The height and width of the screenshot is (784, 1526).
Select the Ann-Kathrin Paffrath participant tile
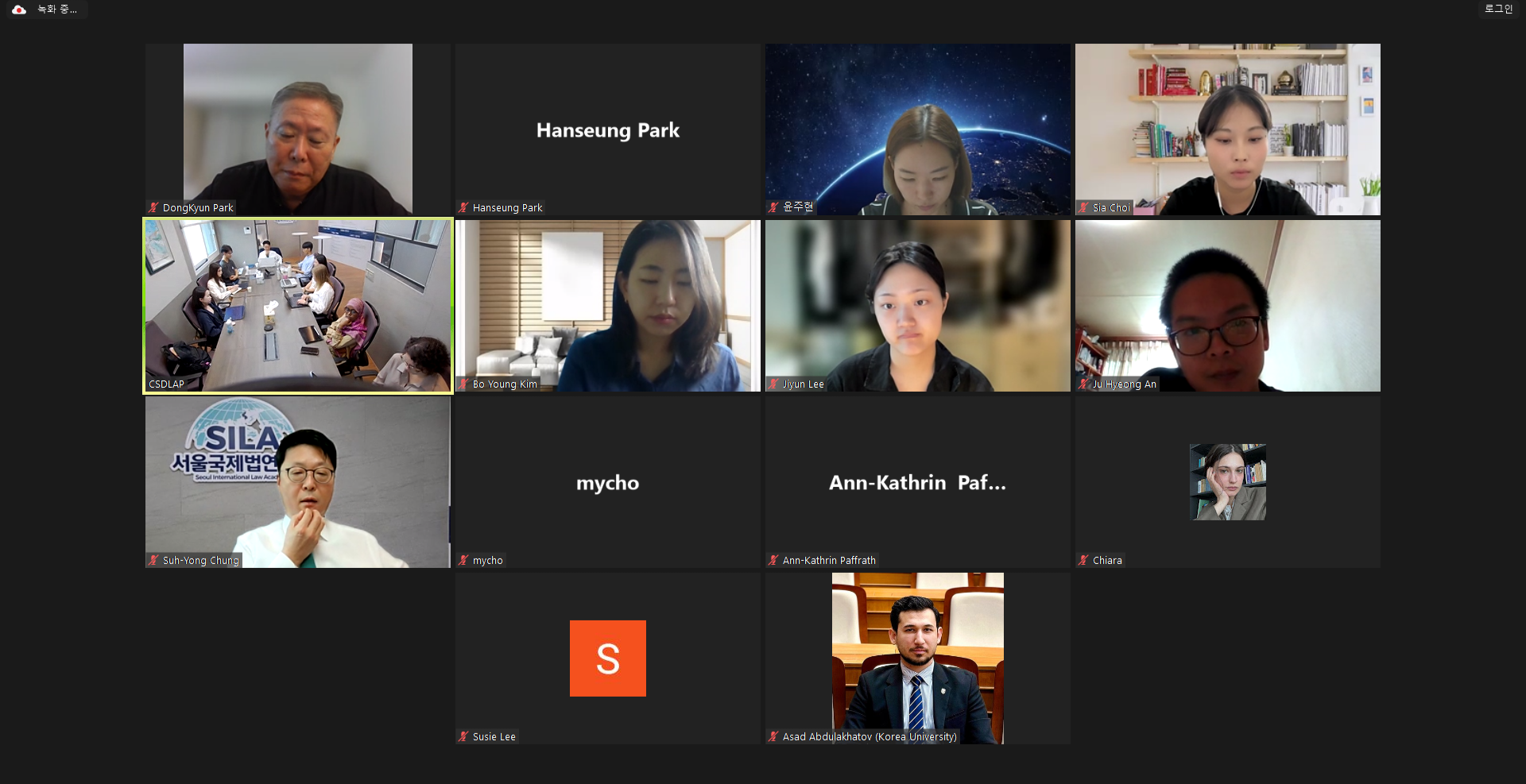point(918,482)
